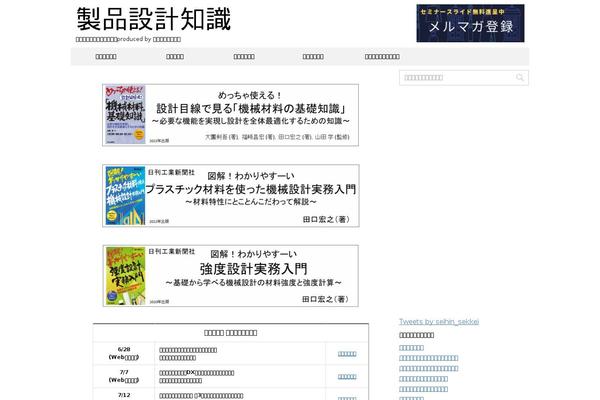Open the link in the 7/7 seminar row

(347, 377)
